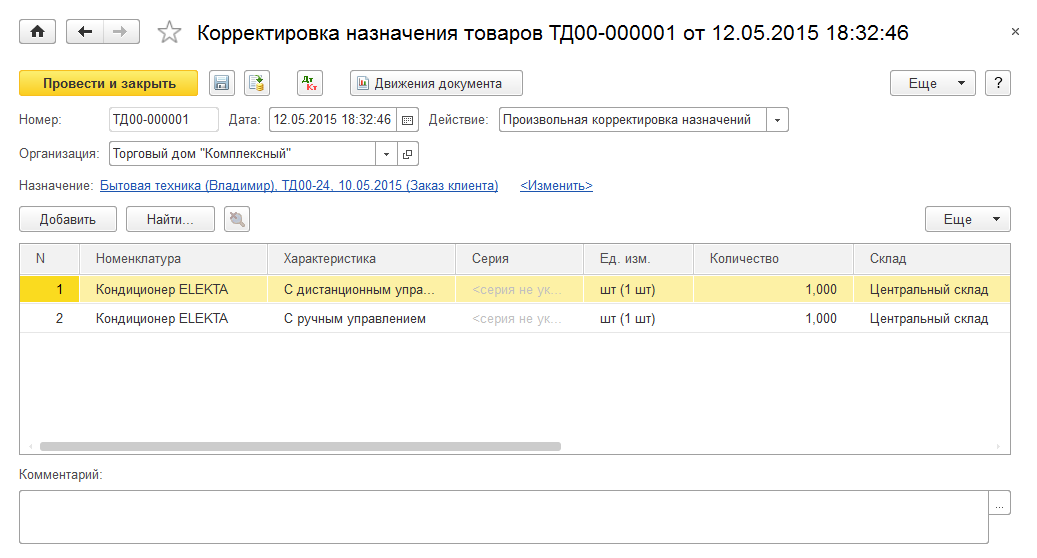1037x558 pixels.
Task: Go back with the left arrow
Action: pyautogui.click(x=84, y=32)
